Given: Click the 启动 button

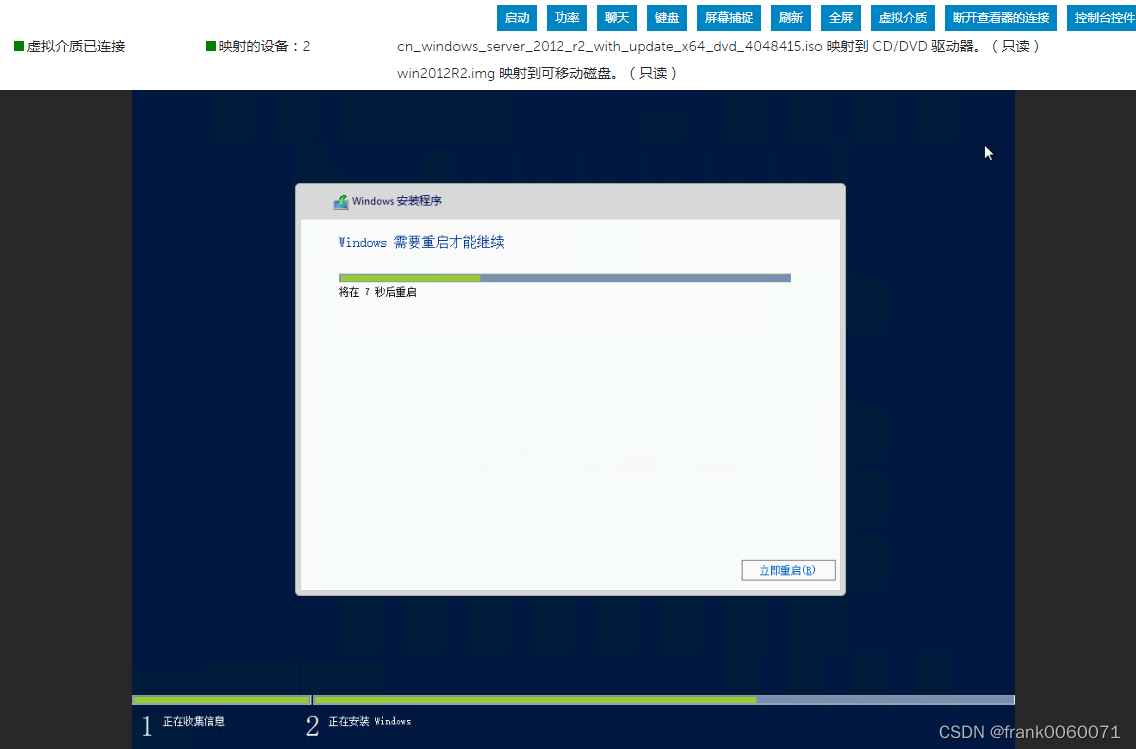Looking at the screenshot, I should 517,18.
